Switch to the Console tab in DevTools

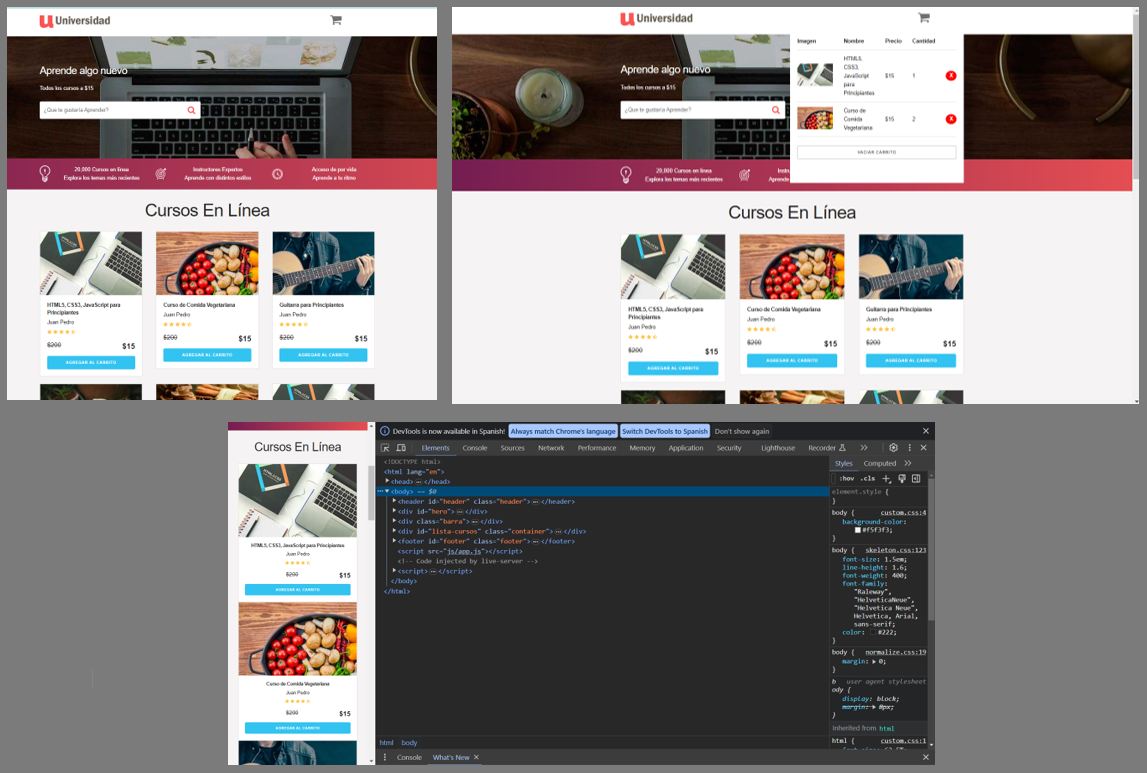(x=477, y=448)
